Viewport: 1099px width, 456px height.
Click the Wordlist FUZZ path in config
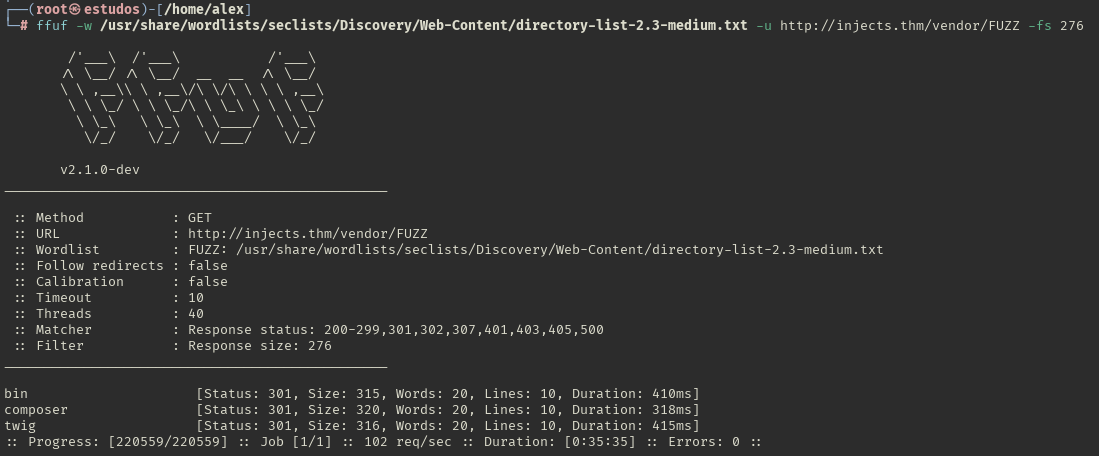point(535,250)
